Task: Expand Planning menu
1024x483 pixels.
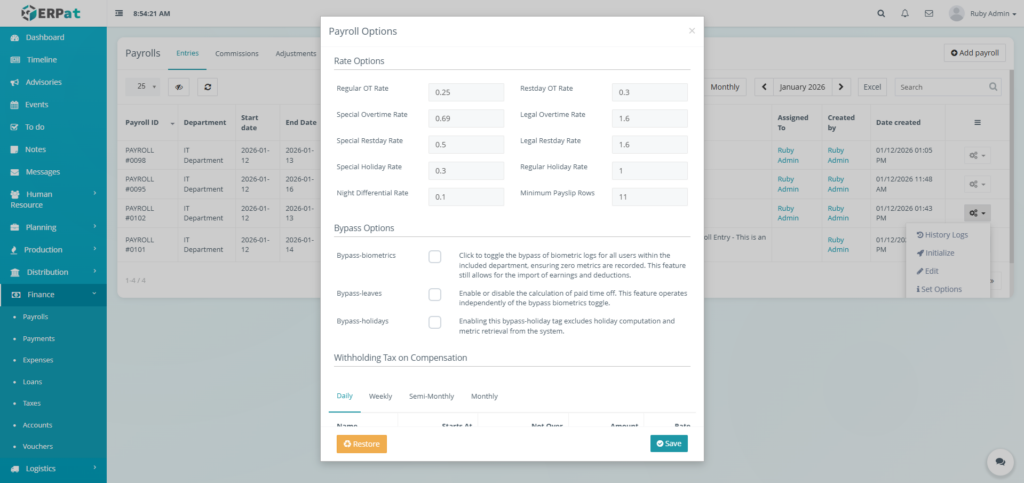Action: click(54, 227)
